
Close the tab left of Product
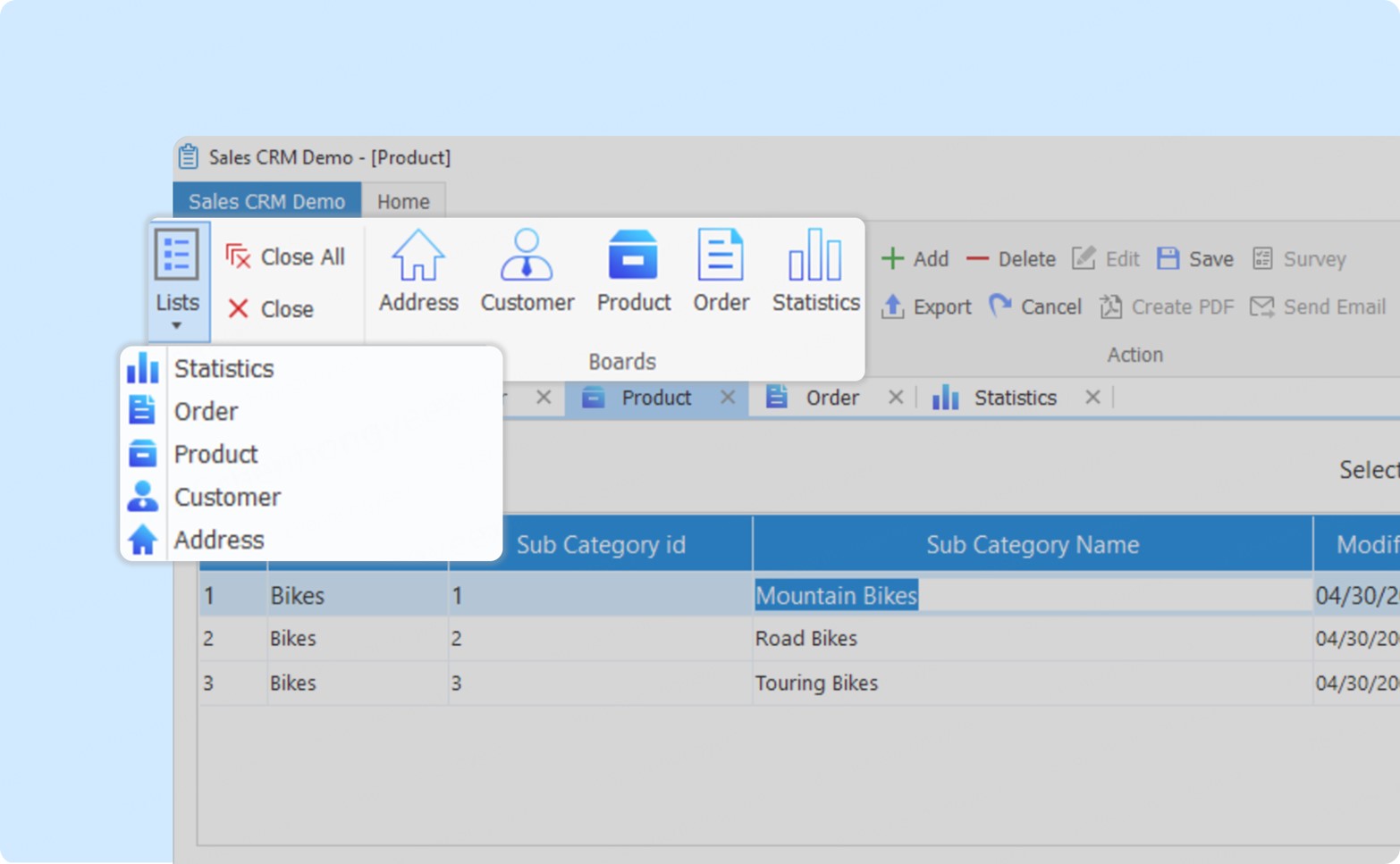[x=544, y=398]
